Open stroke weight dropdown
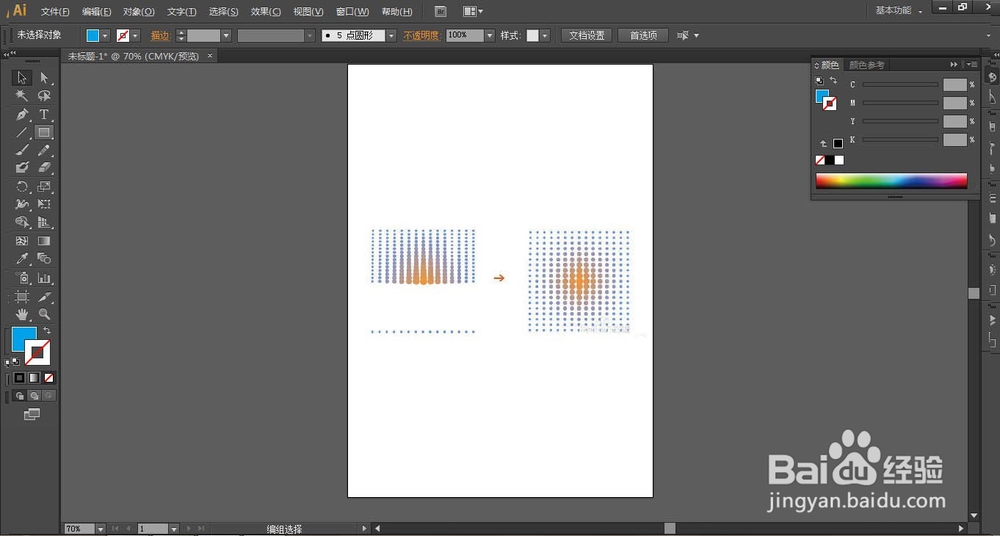1000x536 pixels. tap(226, 36)
